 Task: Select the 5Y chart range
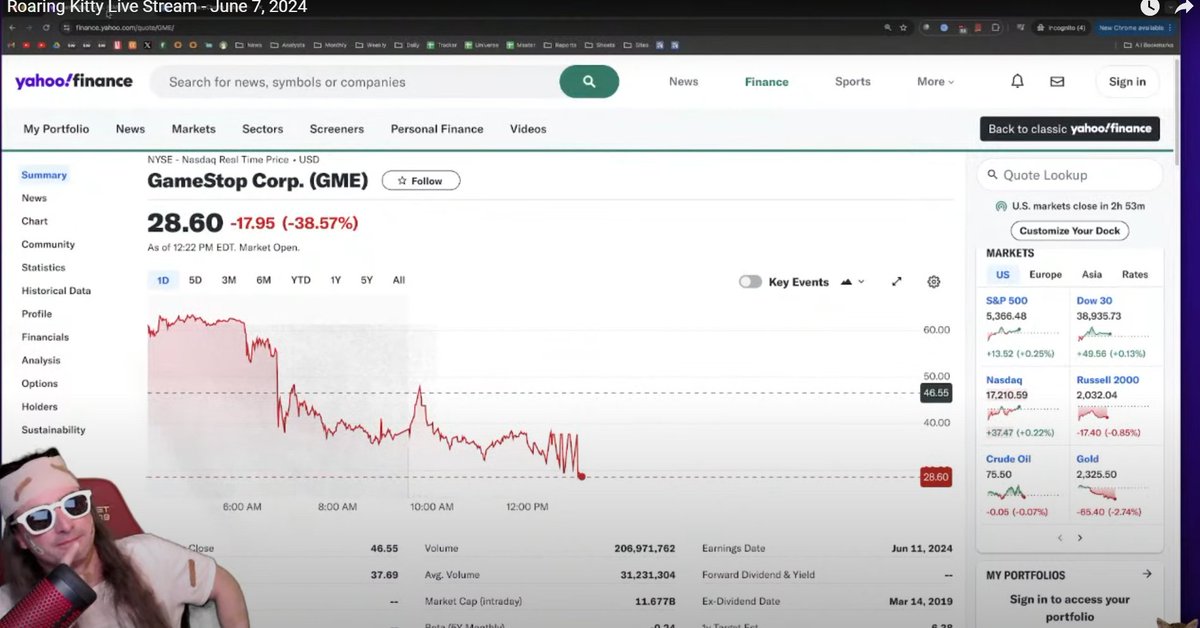367,280
